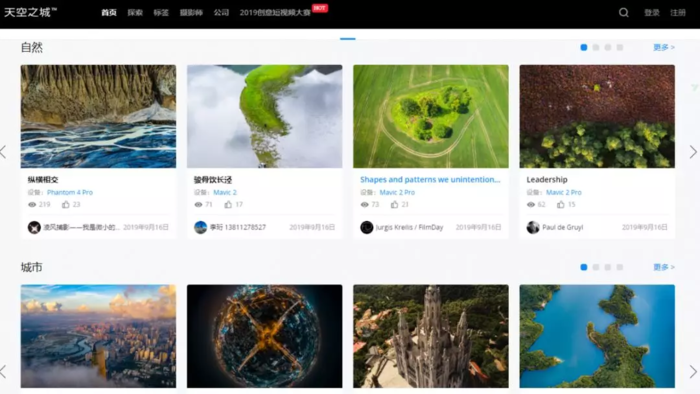Open the Mavic 2 device link on the reflection card
700x394 pixels.
[x=225, y=192]
